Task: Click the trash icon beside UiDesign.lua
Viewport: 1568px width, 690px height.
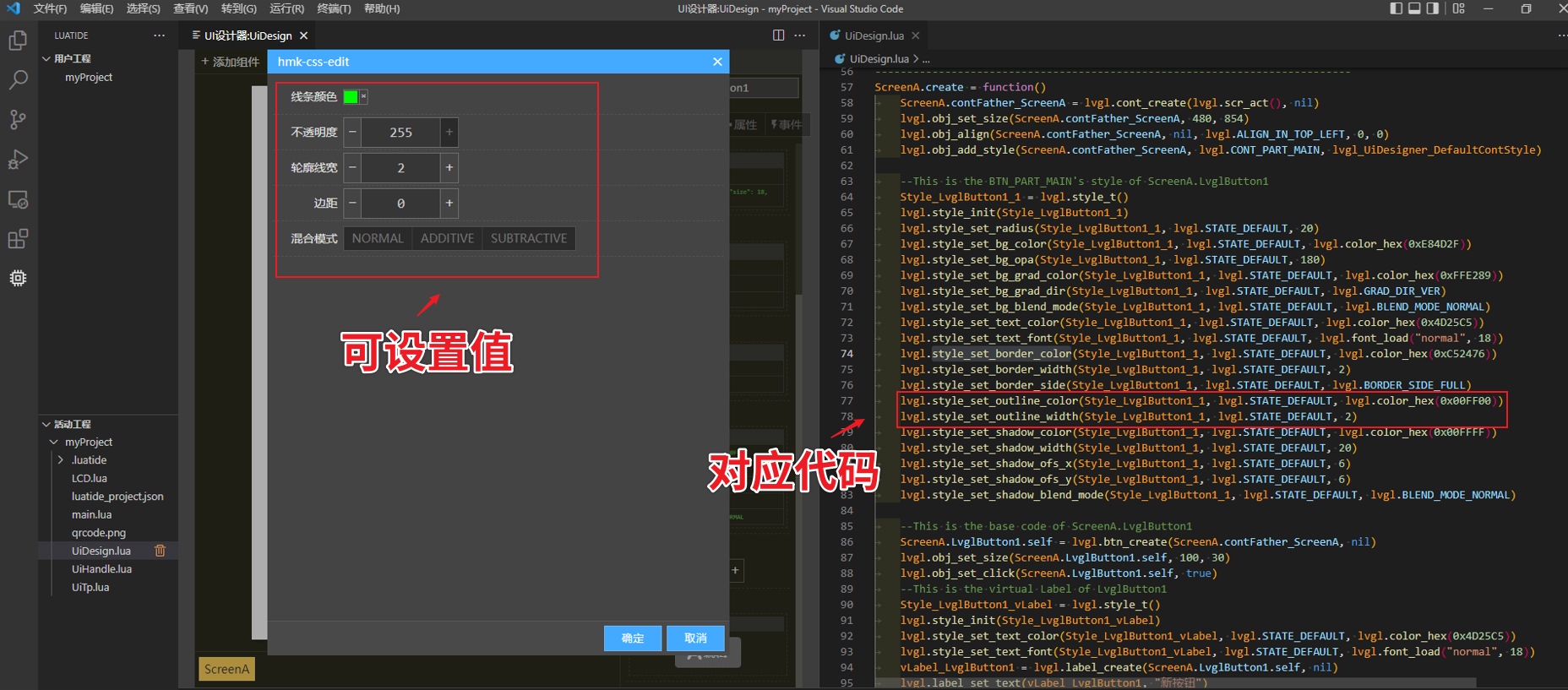Action: click(x=160, y=551)
